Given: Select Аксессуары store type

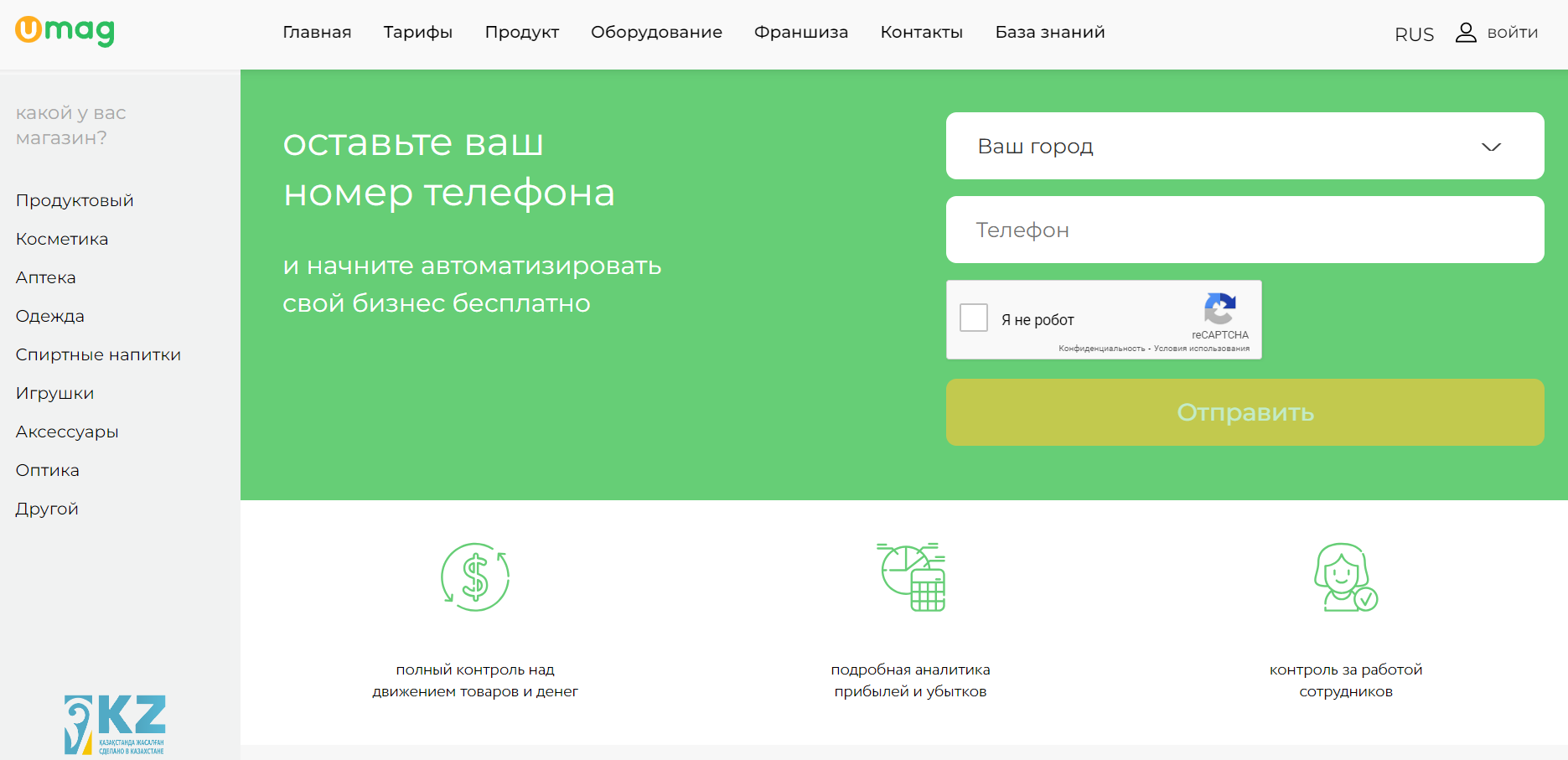Looking at the screenshot, I should pyautogui.click(x=67, y=432).
